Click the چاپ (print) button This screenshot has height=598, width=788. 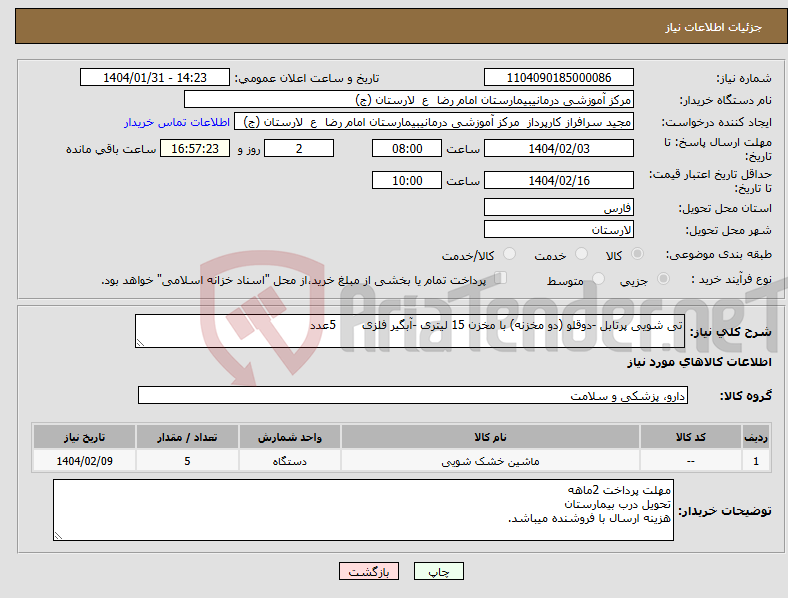click(x=439, y=571)
